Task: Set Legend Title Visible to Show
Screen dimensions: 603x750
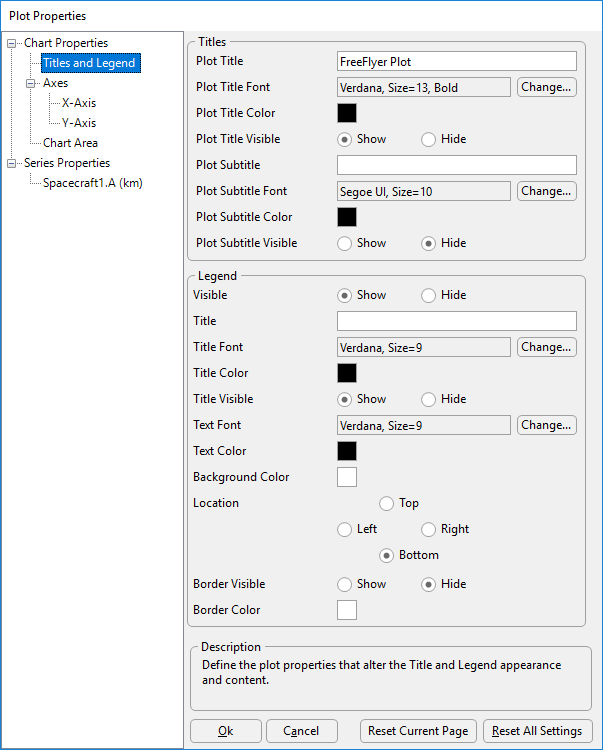Action: [x=344, y=399]
